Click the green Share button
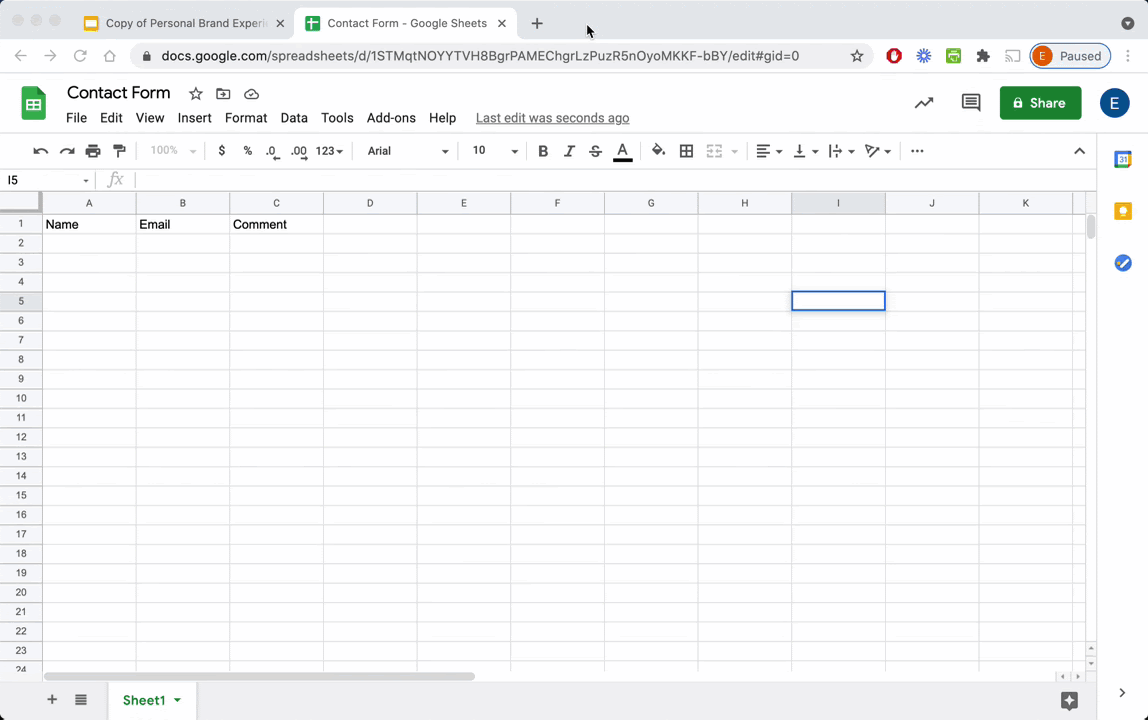The image size is (1148, 720). pyautogui.click(x=1040, y=103)
